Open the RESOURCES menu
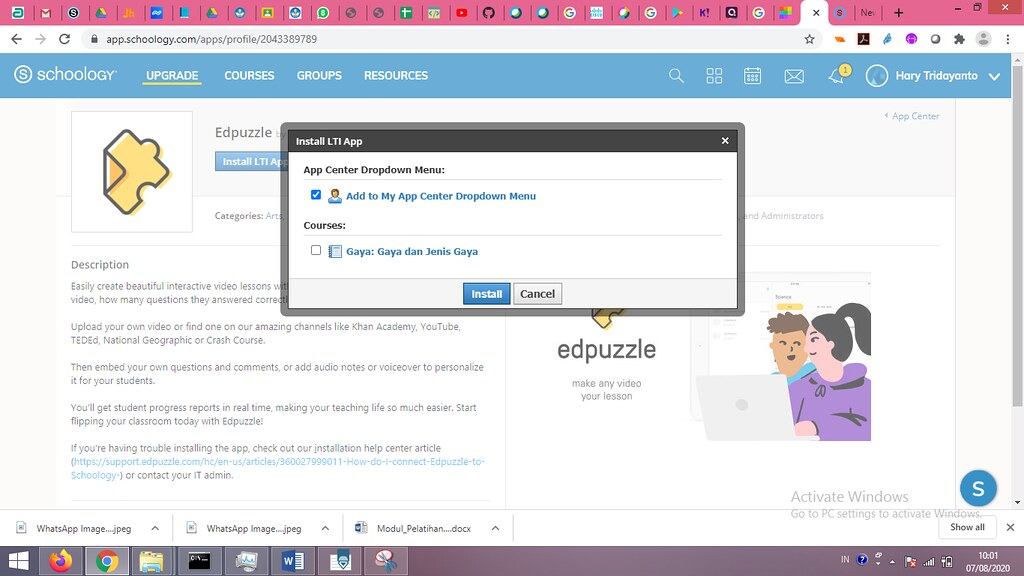 click(396, 76)
